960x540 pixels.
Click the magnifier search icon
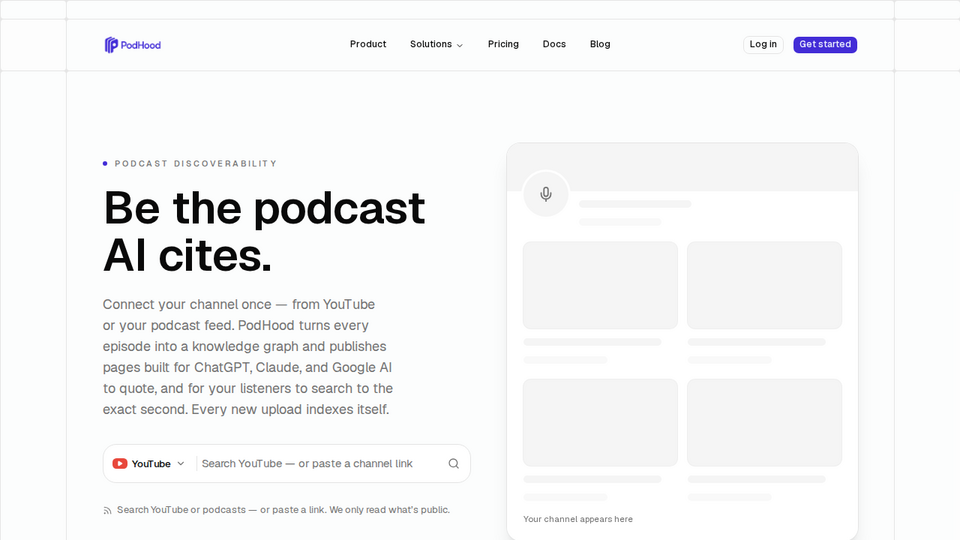tap(454, 463)
